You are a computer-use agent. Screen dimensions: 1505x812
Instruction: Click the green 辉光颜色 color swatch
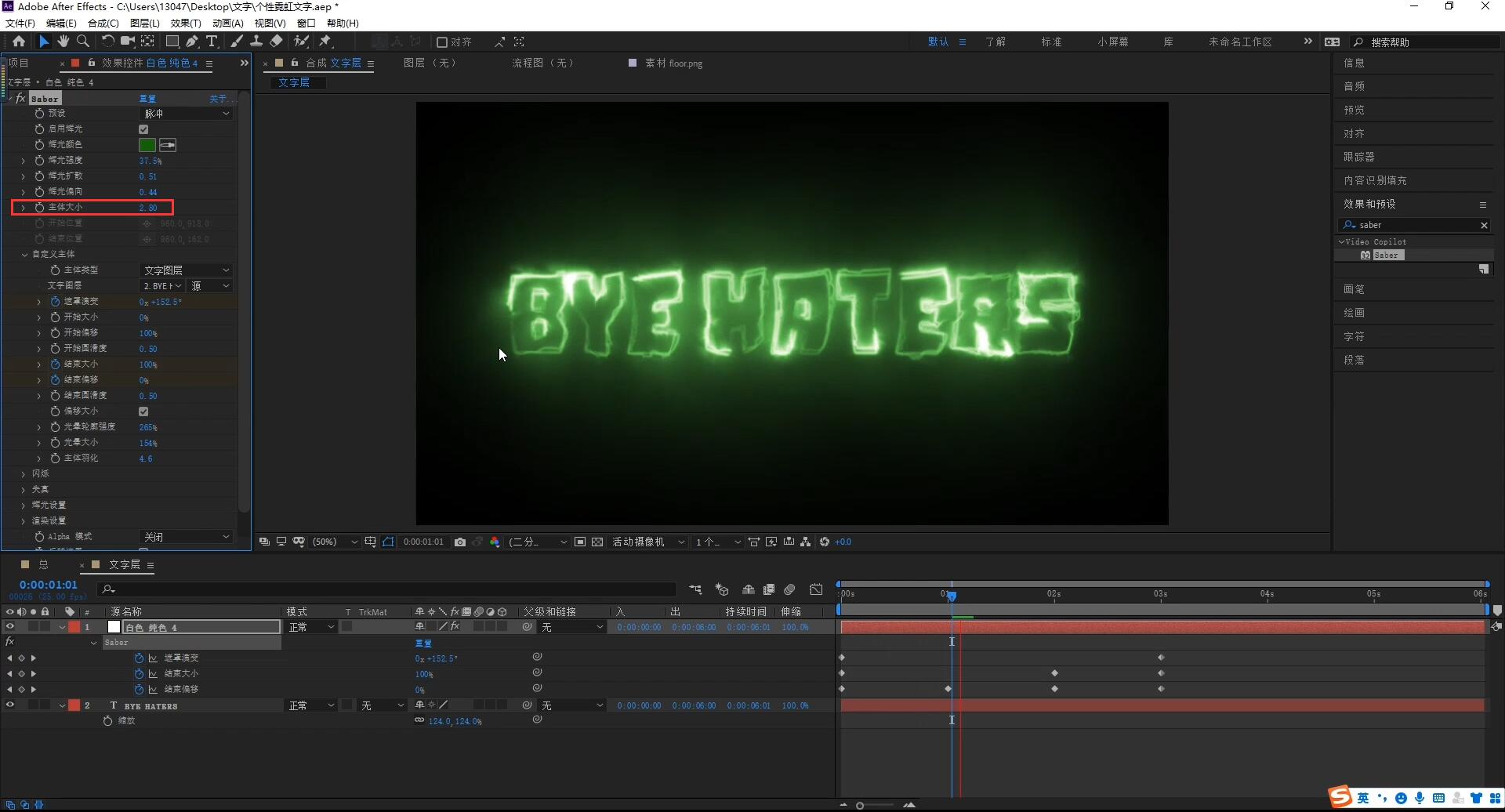point(147,145)
